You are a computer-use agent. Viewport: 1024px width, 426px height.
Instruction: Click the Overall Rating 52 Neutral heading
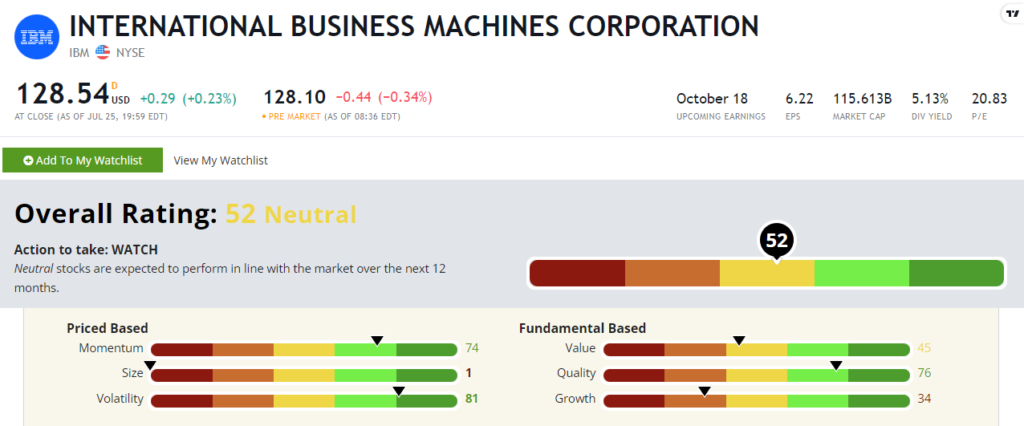click(185, 215)
